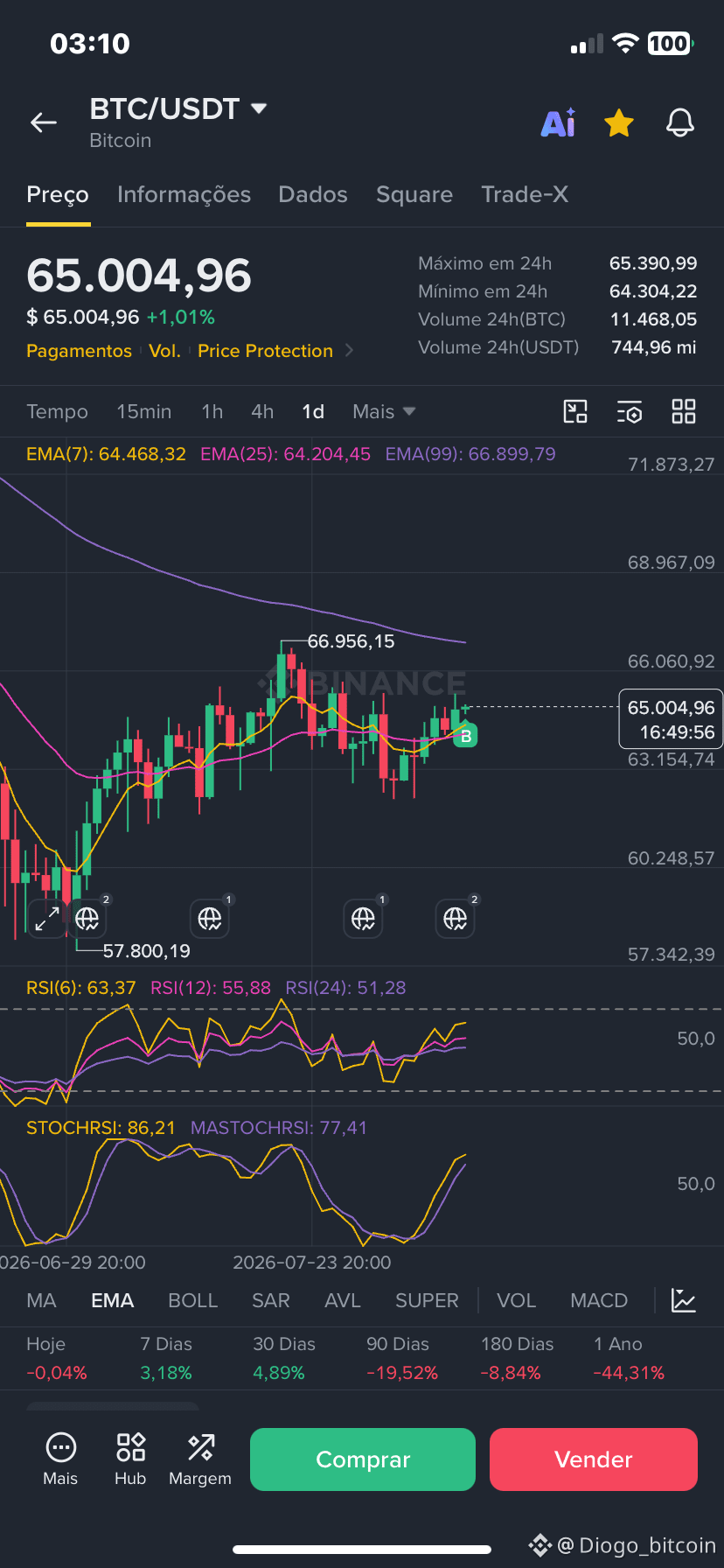Image resolution: width=724 pixels, height=1568 pixels.
Task: Tap the 90 Dias performance -19,52%
Action: (x=402, y=1373)
